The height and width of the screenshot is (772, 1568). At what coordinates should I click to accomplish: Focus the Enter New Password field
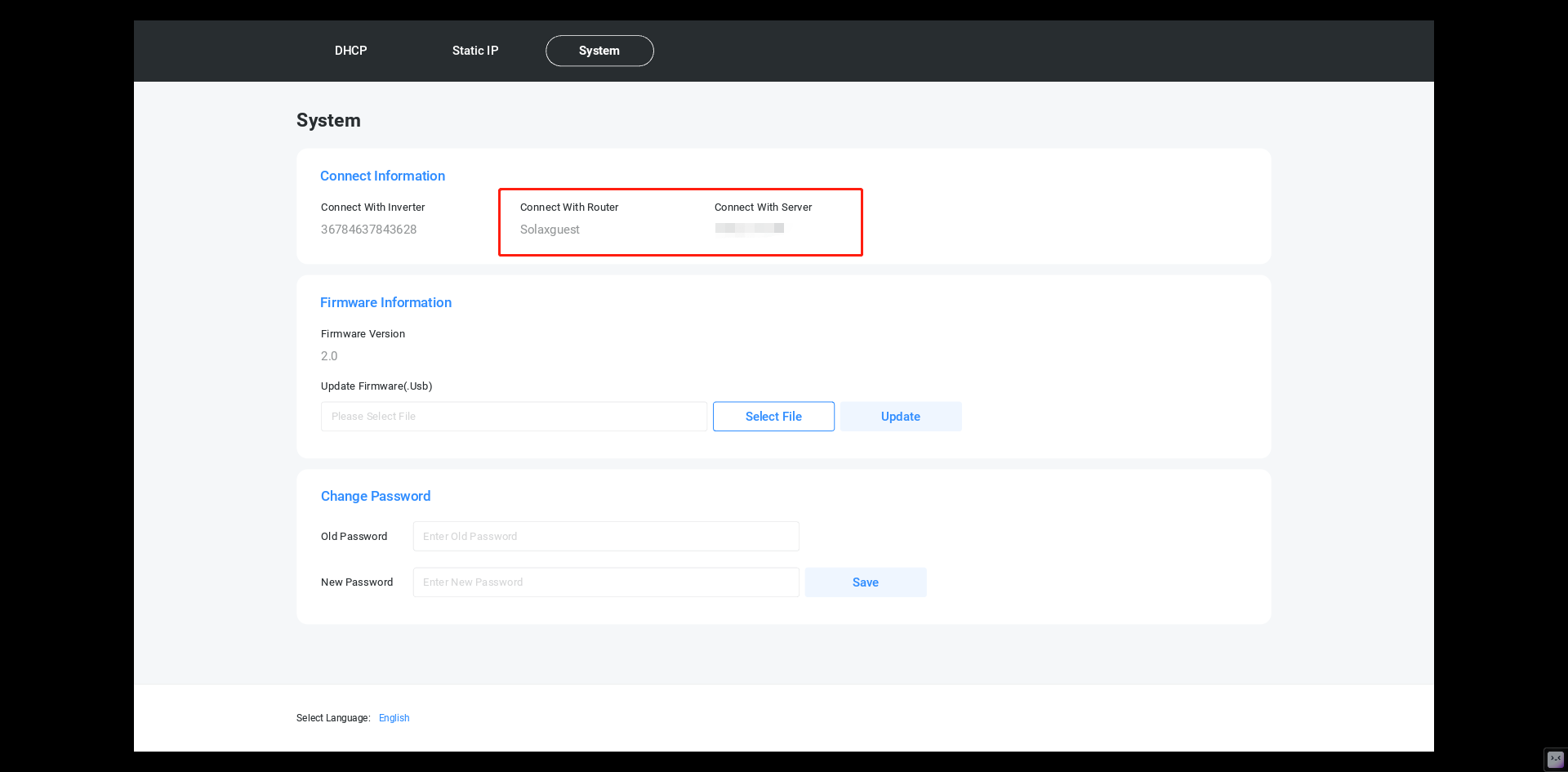605,582
